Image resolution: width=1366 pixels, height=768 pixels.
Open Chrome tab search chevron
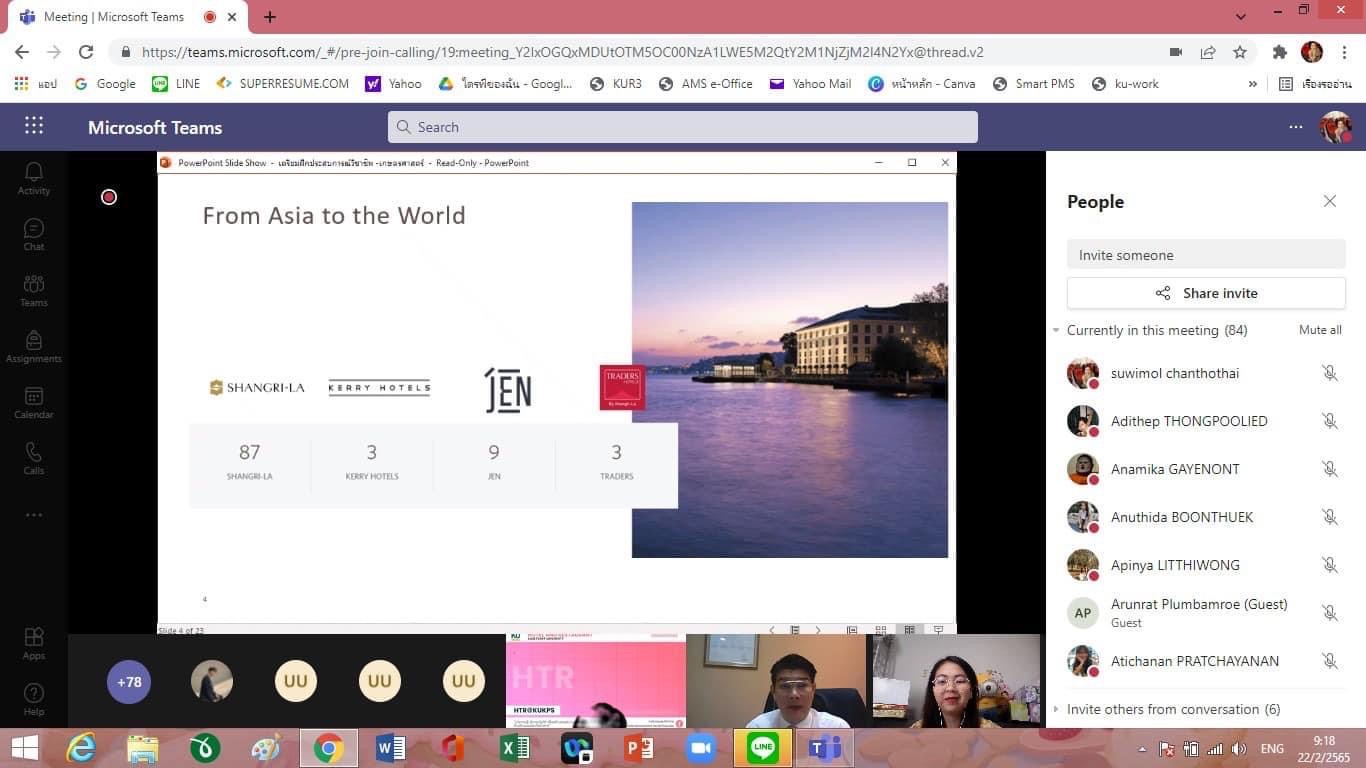1241,16
